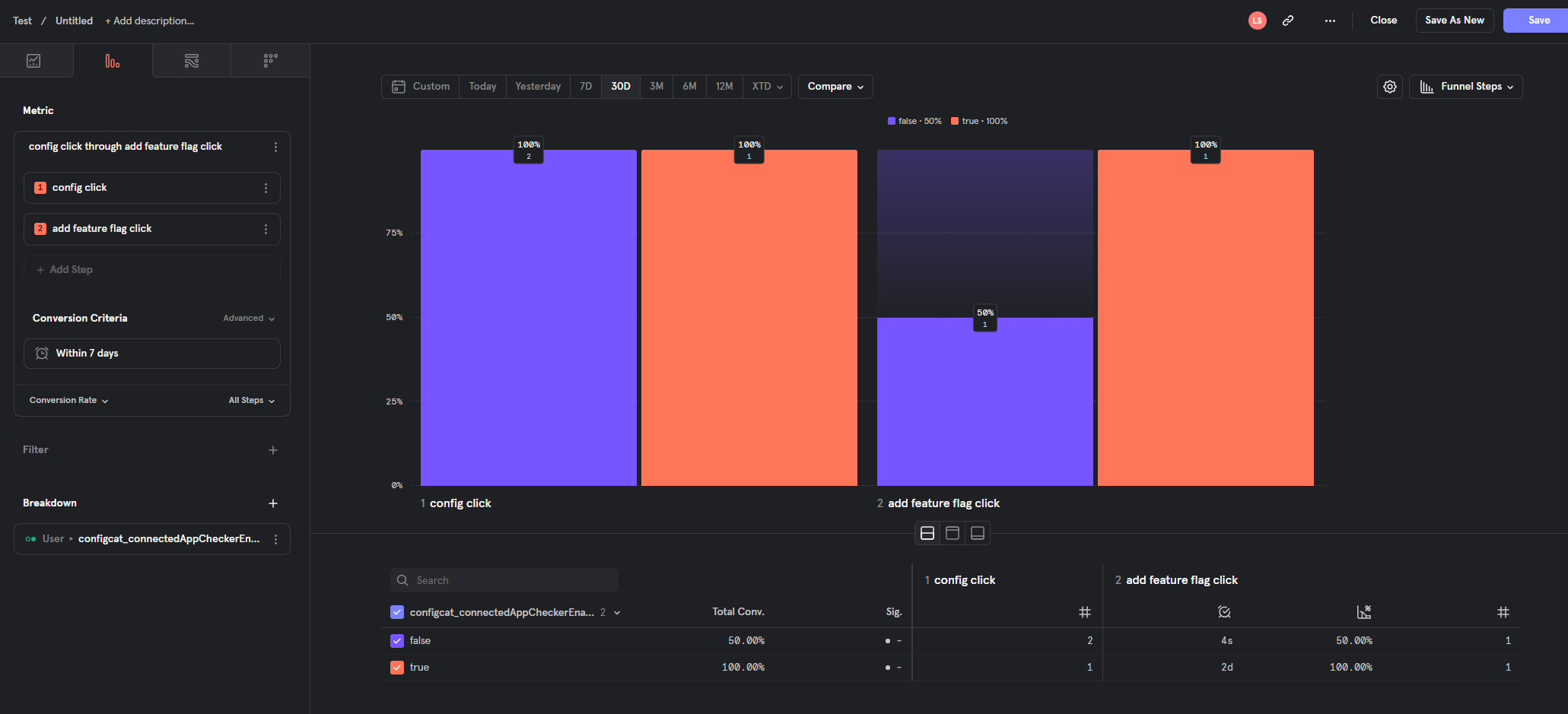1568x714 pixels.
Task: Open the Funnel Steps dropdown
Action: coord(1465,86)
